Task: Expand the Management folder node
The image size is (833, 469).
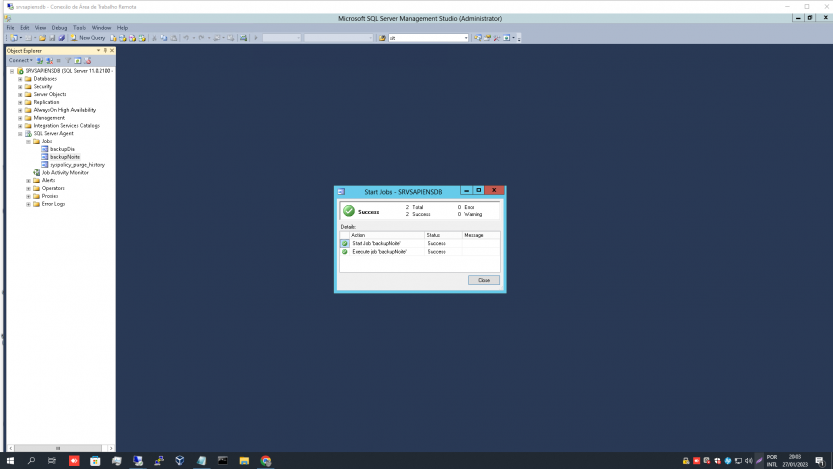Action: point(20,118)
